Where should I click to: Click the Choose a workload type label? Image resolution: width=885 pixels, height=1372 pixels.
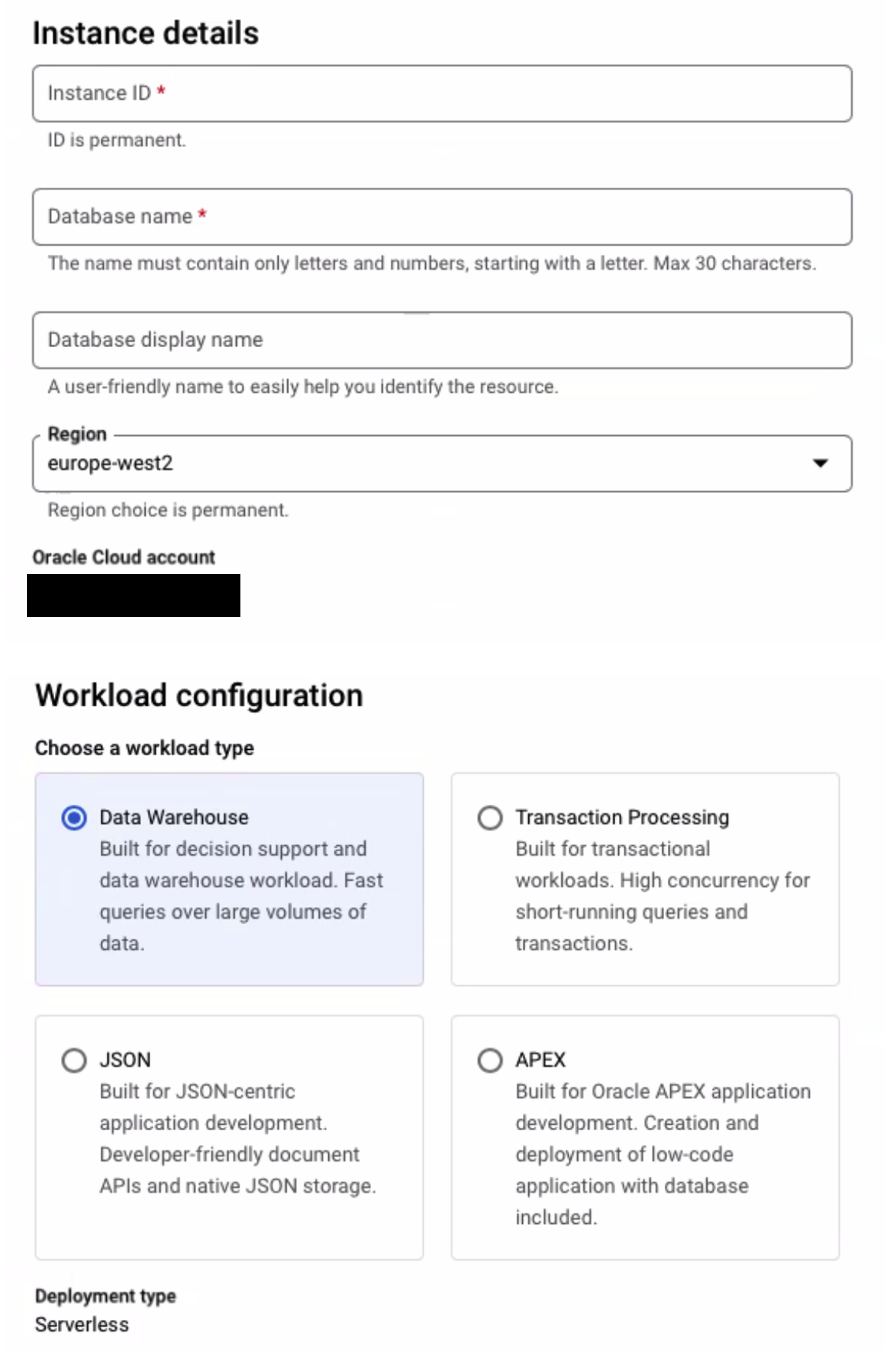(x=144, y=748)
